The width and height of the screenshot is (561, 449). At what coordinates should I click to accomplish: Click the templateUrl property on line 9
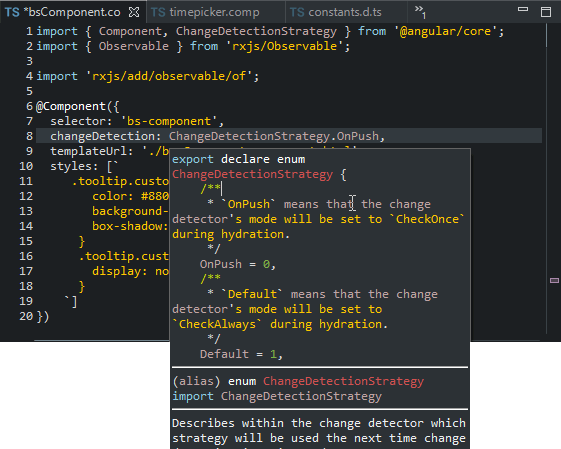88,151
